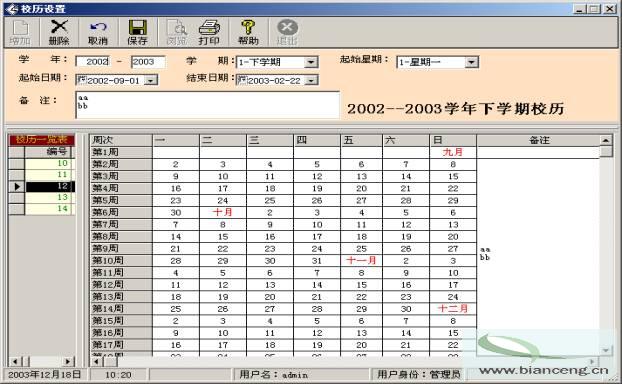Viewport: 622px width, 384px height.
Task: Click the starting year field 2002
Action: pyautogui.click(x=92, y=61)
